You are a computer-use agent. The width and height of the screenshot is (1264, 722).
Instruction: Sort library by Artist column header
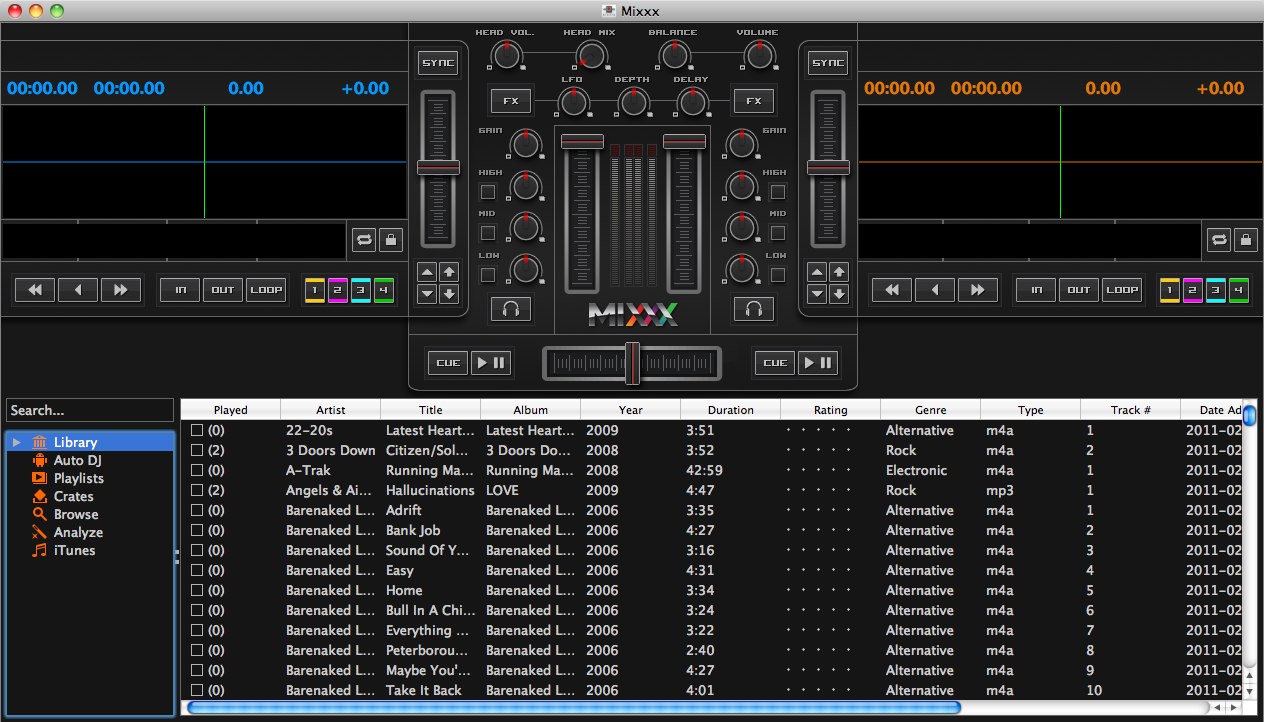330,410
